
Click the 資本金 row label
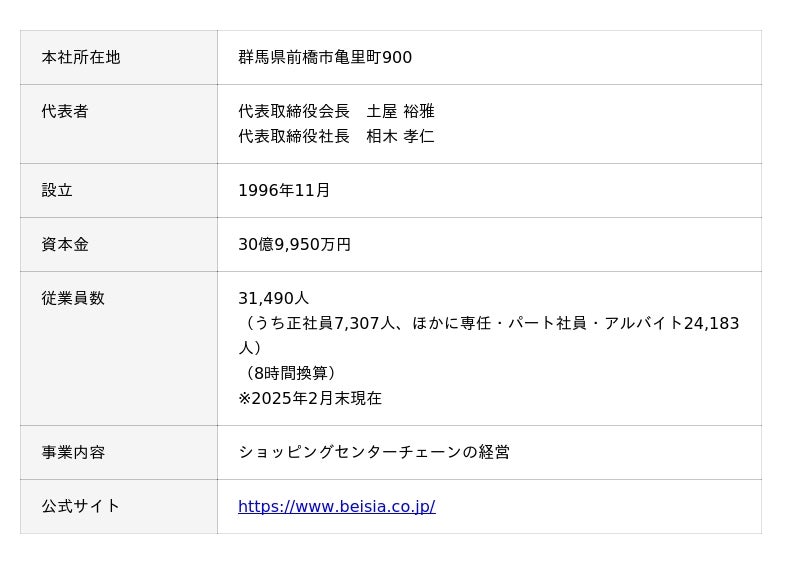click(65, 244)
